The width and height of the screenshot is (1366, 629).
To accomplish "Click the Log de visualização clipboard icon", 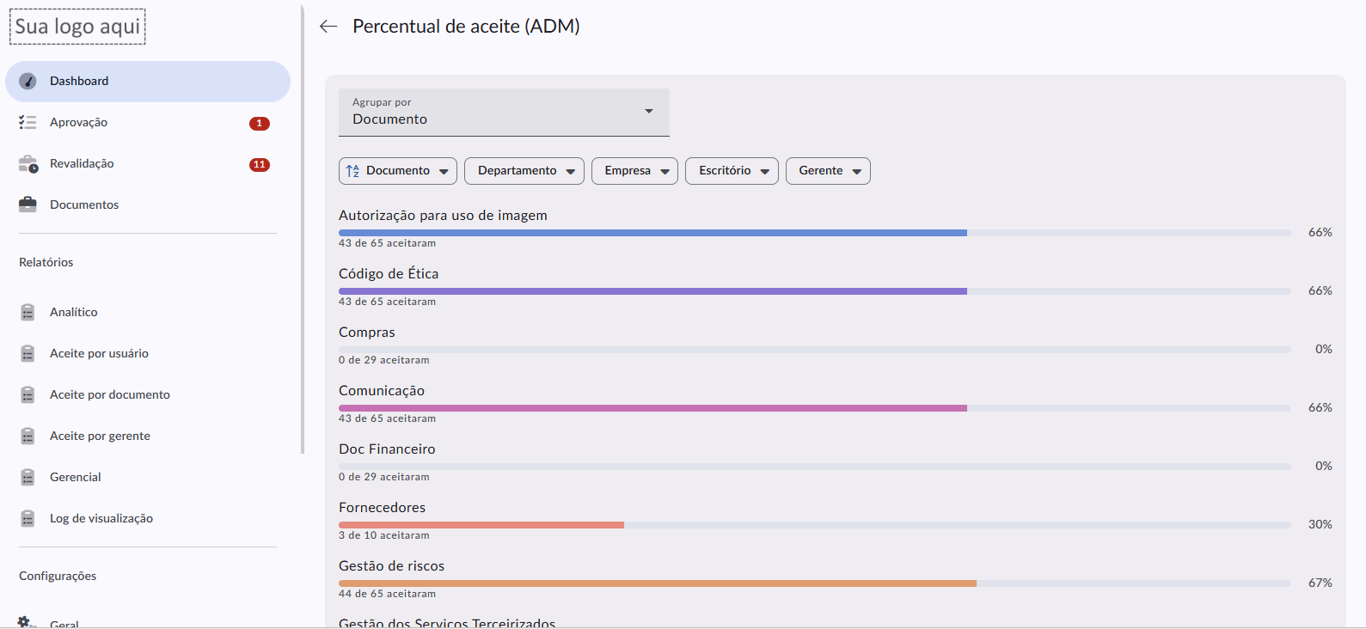I will coord(28,518).
